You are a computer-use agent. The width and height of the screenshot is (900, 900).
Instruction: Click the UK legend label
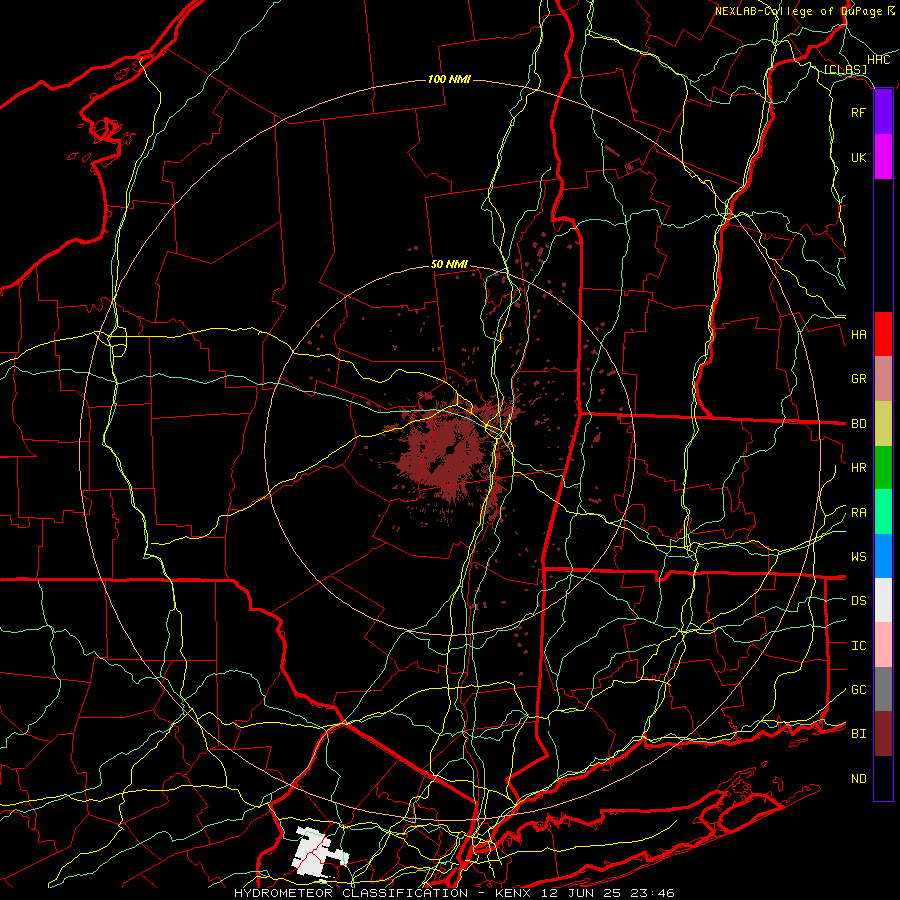coord(858,157)
